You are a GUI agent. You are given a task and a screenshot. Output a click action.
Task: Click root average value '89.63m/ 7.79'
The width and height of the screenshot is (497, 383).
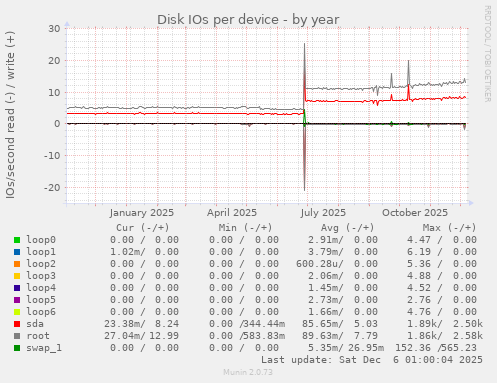(340, 336)
